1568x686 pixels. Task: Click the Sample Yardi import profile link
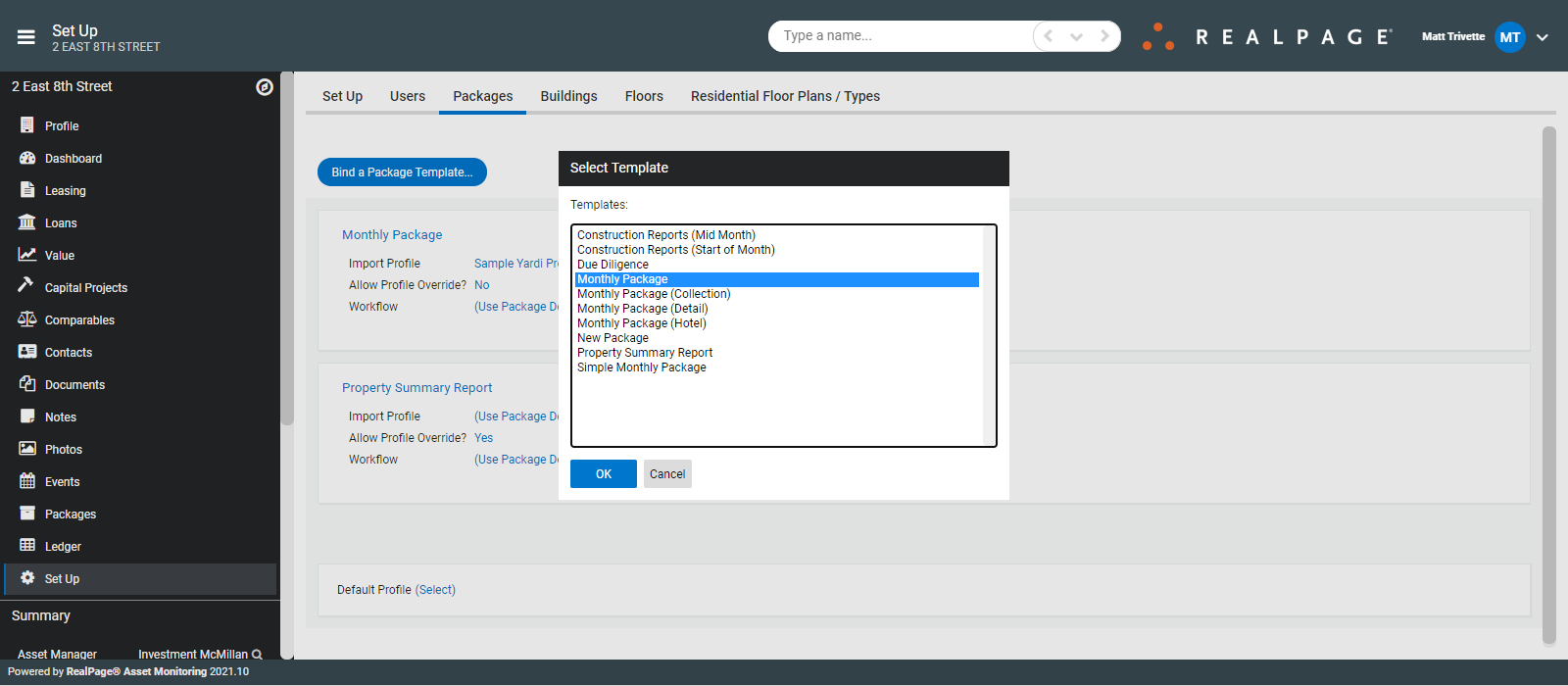(x=515, y=264)
